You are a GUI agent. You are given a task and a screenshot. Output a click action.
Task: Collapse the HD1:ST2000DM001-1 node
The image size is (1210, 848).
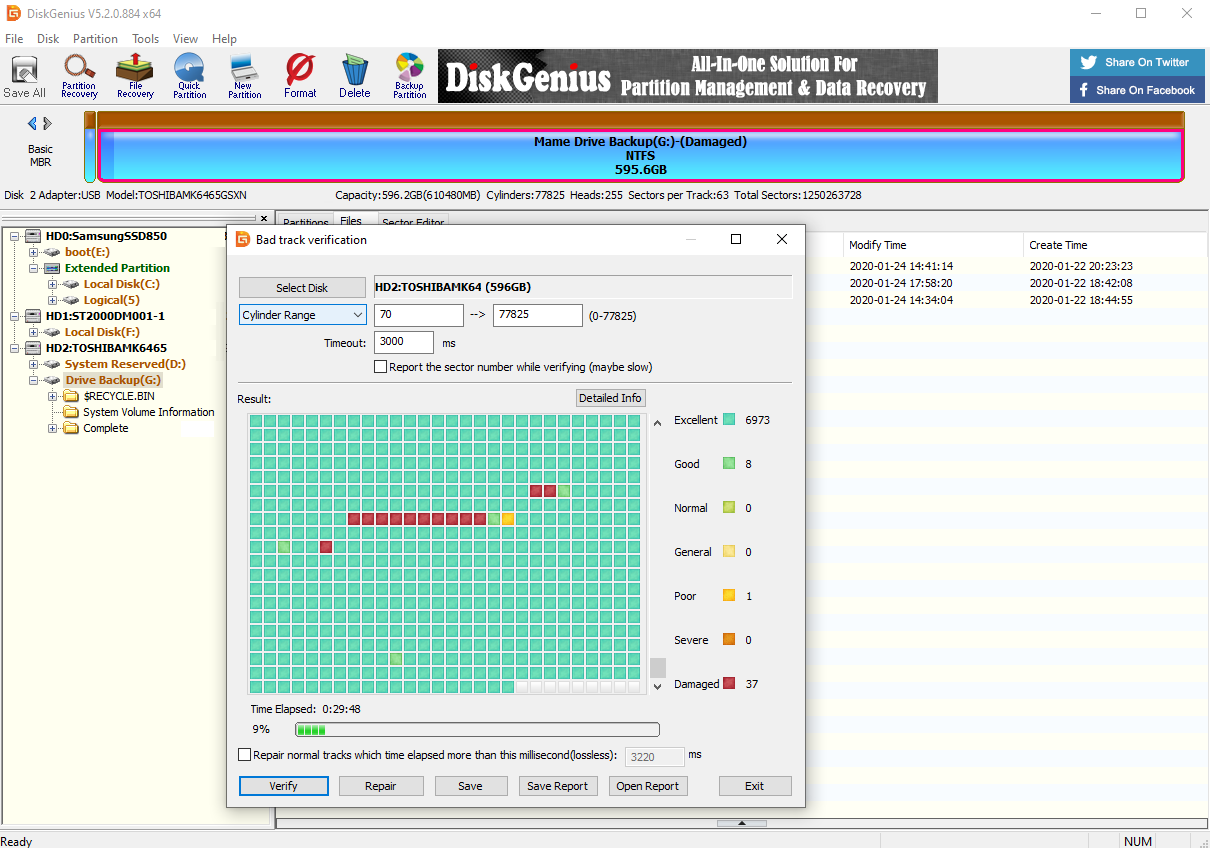tap(15, 316)
